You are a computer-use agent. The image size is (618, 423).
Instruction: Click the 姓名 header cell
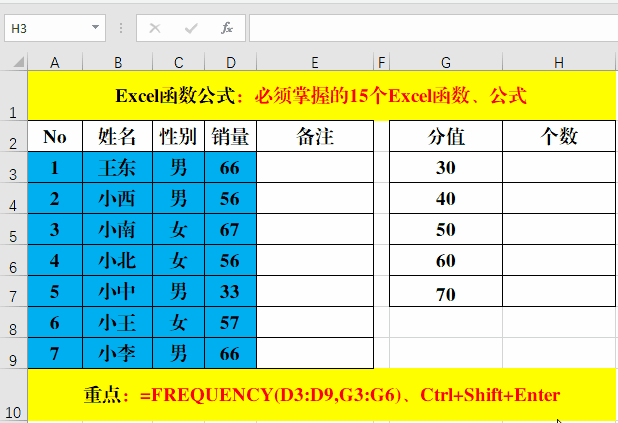117,136
